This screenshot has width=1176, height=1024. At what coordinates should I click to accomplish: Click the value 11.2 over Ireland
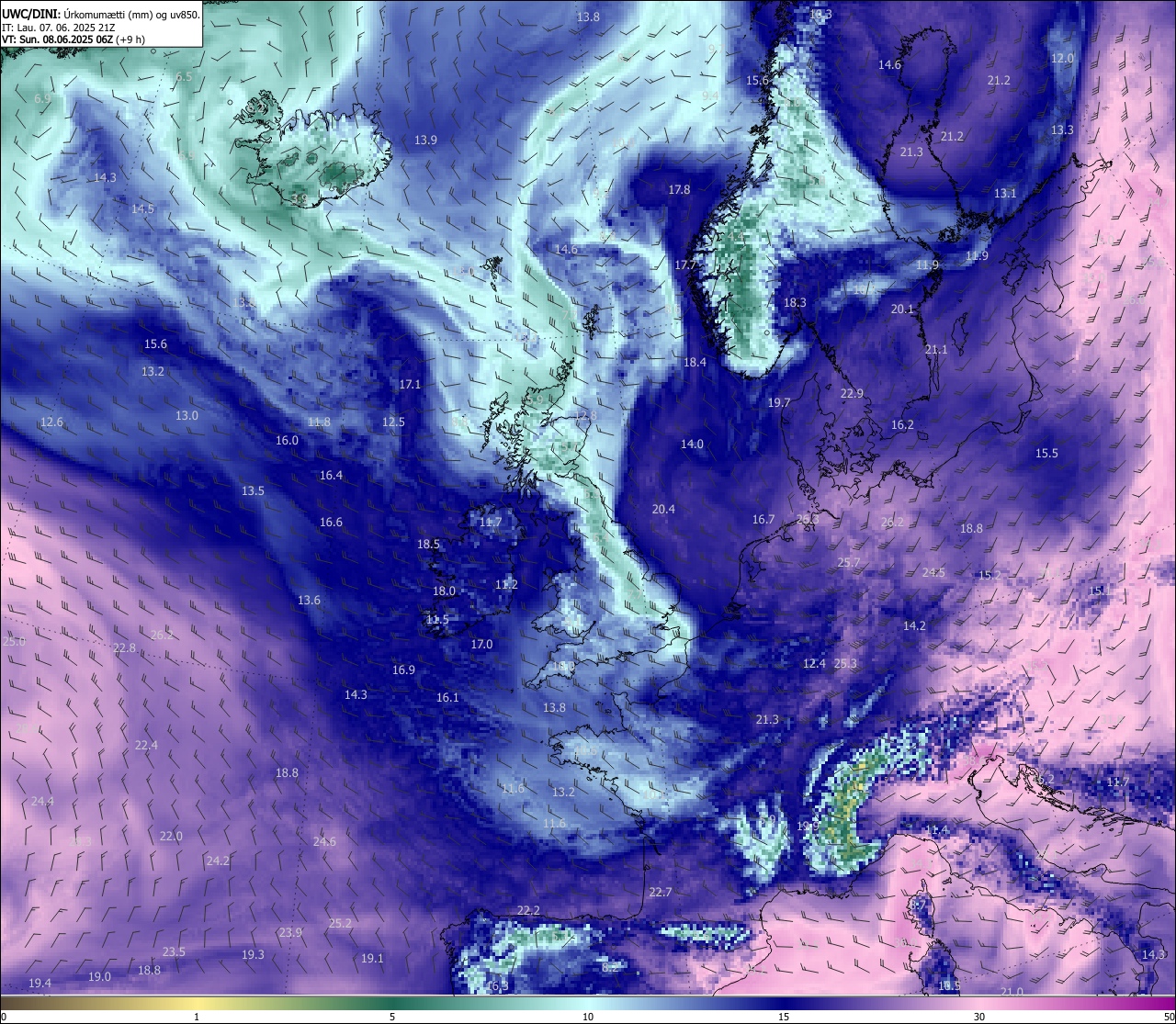(506, 585)
